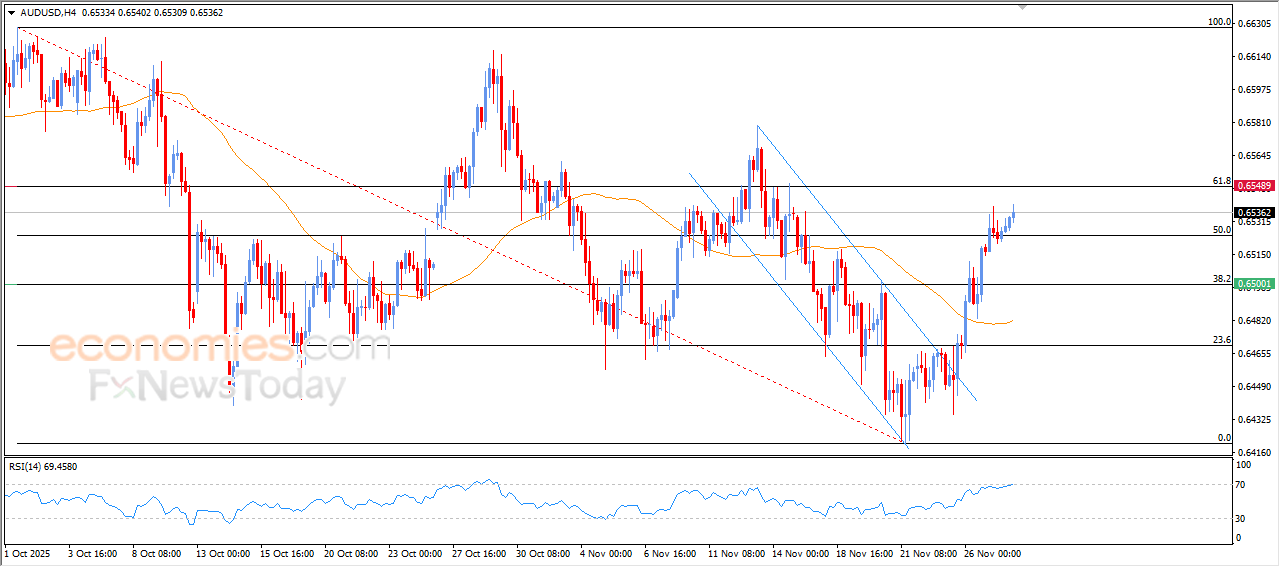Image resolution: width=1280 pixels, height=567 pixels.
Task: Click the grey chart shift marker at top
Action: 1021,5
